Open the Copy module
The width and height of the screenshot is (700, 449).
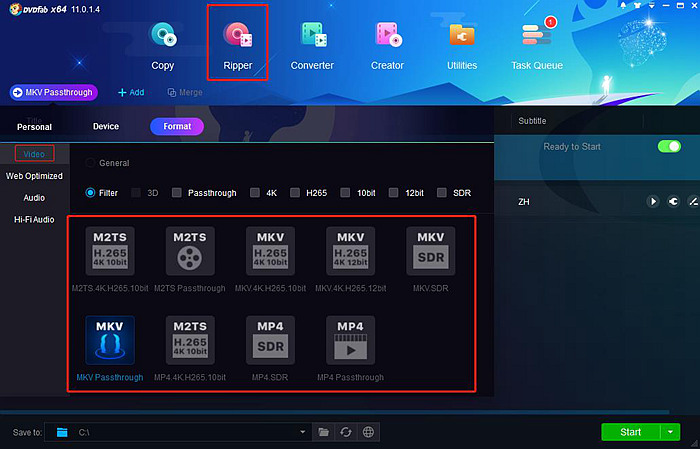click(162, 46)
